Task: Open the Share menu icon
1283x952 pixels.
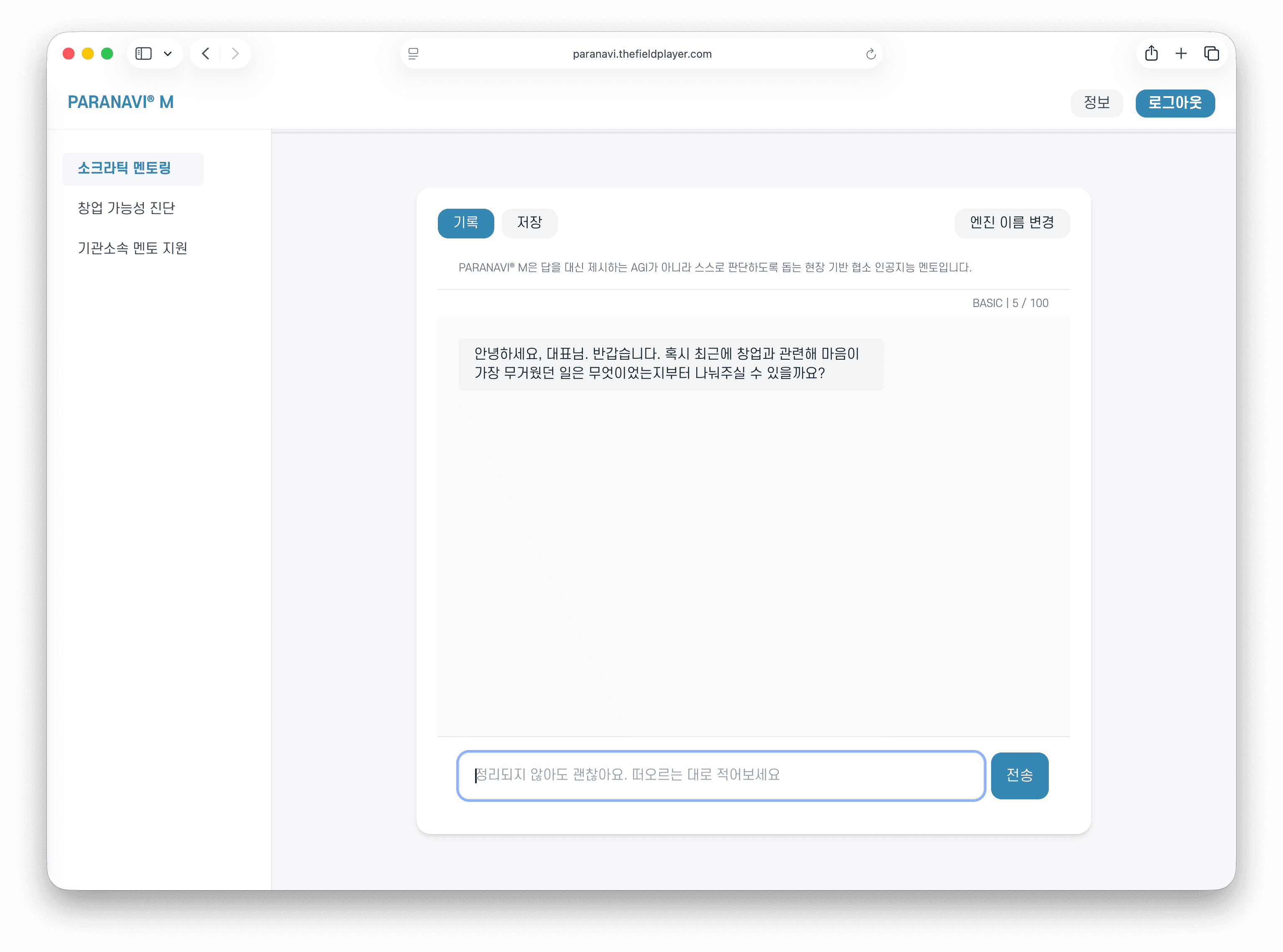Action: click(x=1151, y=54)
